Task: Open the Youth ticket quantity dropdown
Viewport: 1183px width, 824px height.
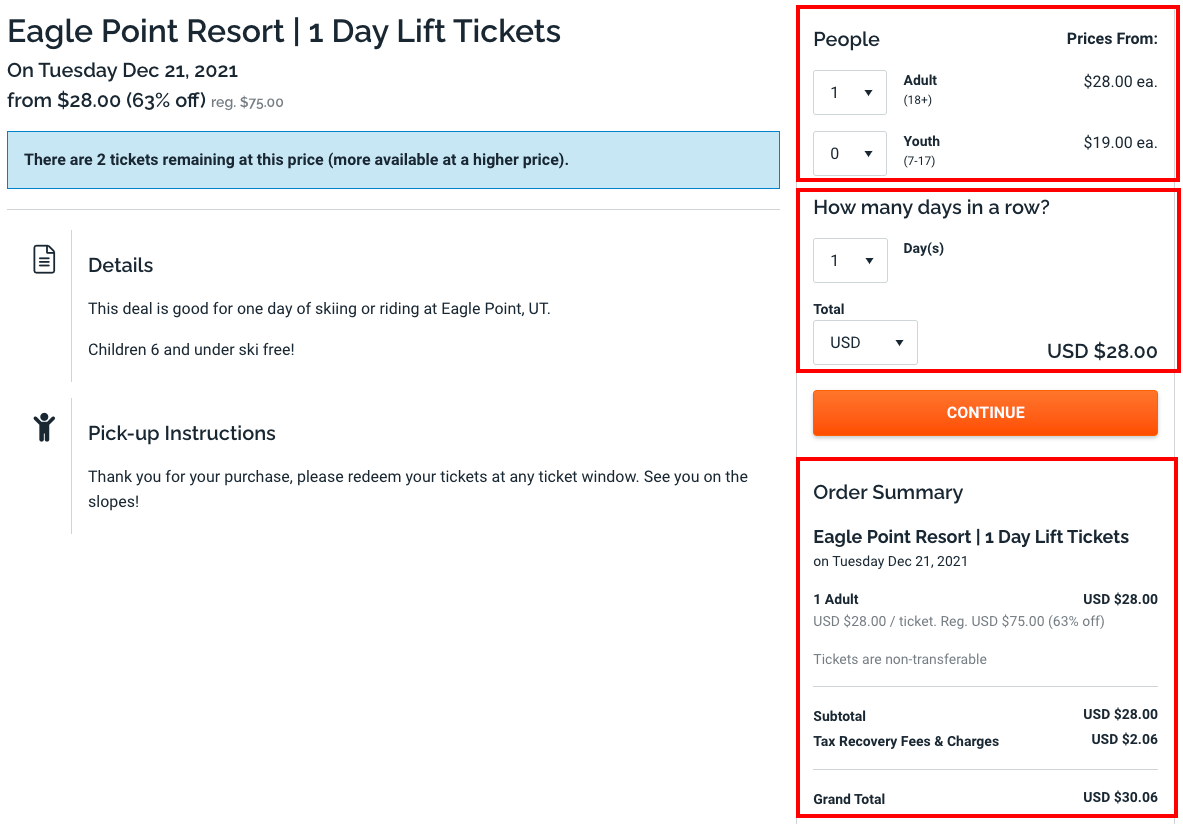Action: coord(850,154)
